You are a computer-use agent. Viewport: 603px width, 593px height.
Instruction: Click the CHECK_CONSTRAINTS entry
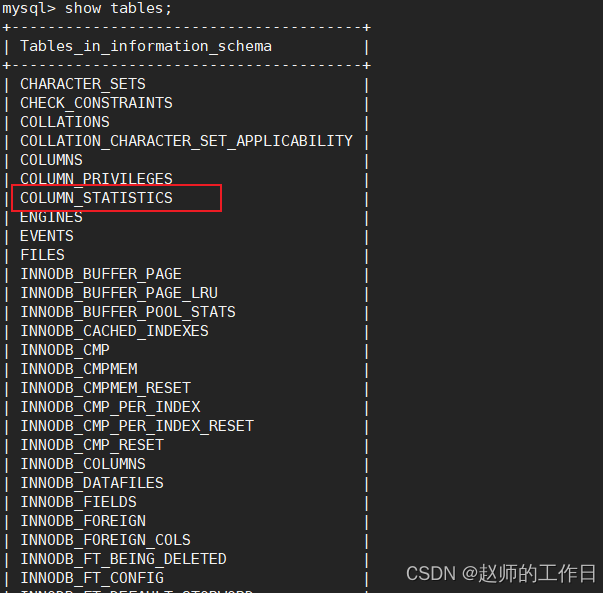click(96, 103)
